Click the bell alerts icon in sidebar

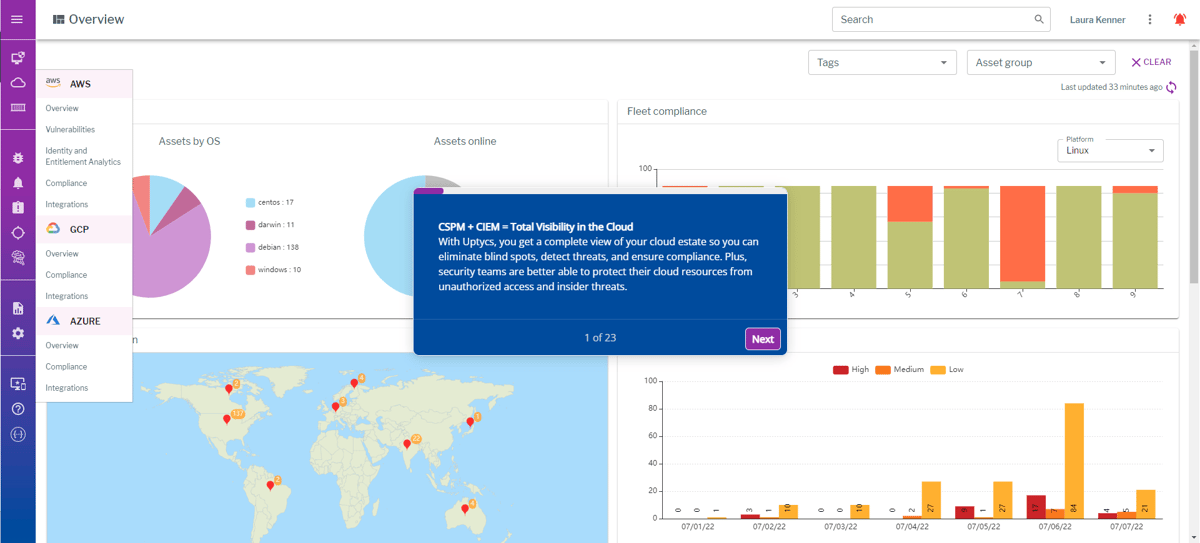click(x=18, y=183)
